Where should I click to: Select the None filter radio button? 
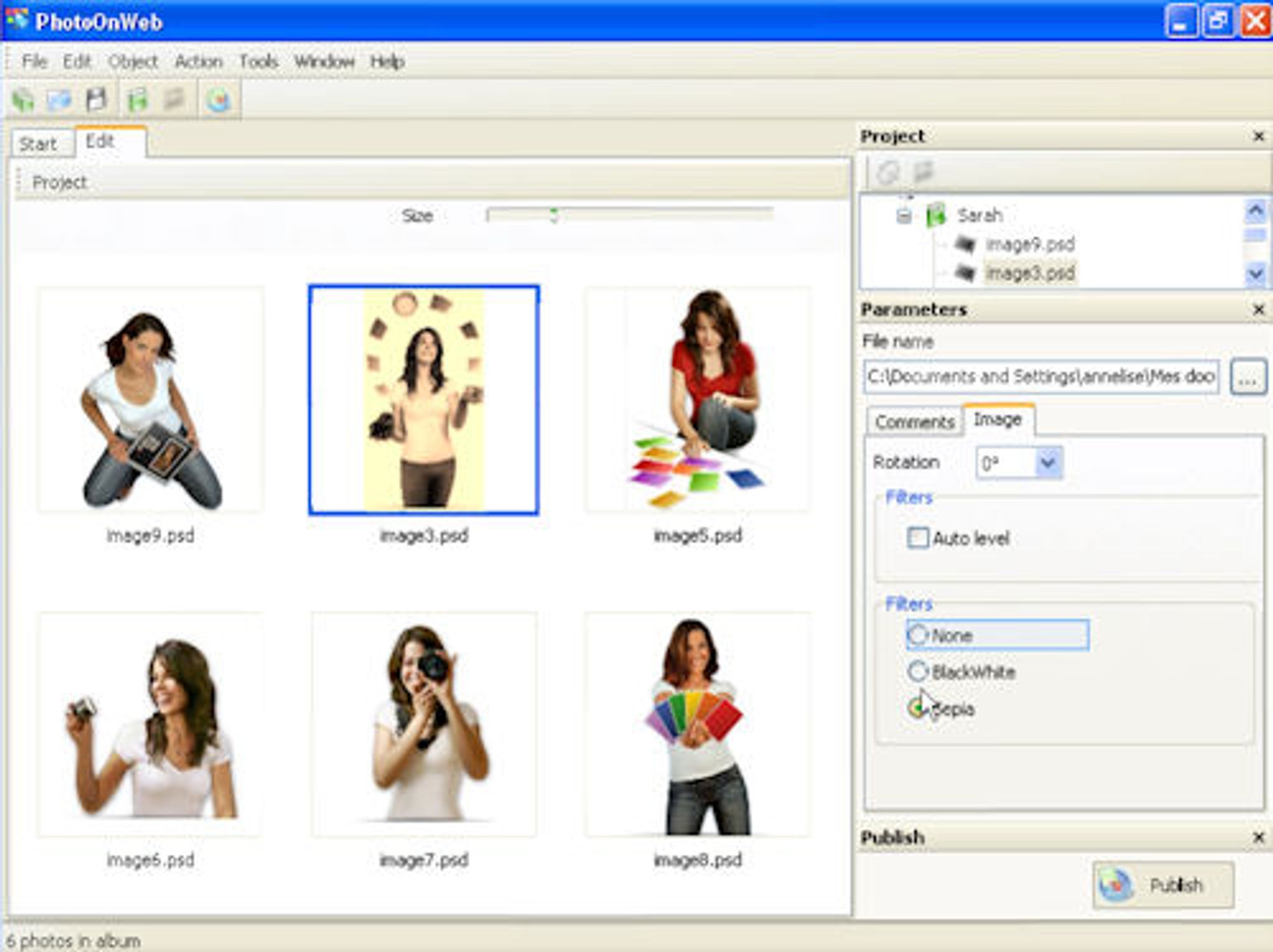coord(917,634)
